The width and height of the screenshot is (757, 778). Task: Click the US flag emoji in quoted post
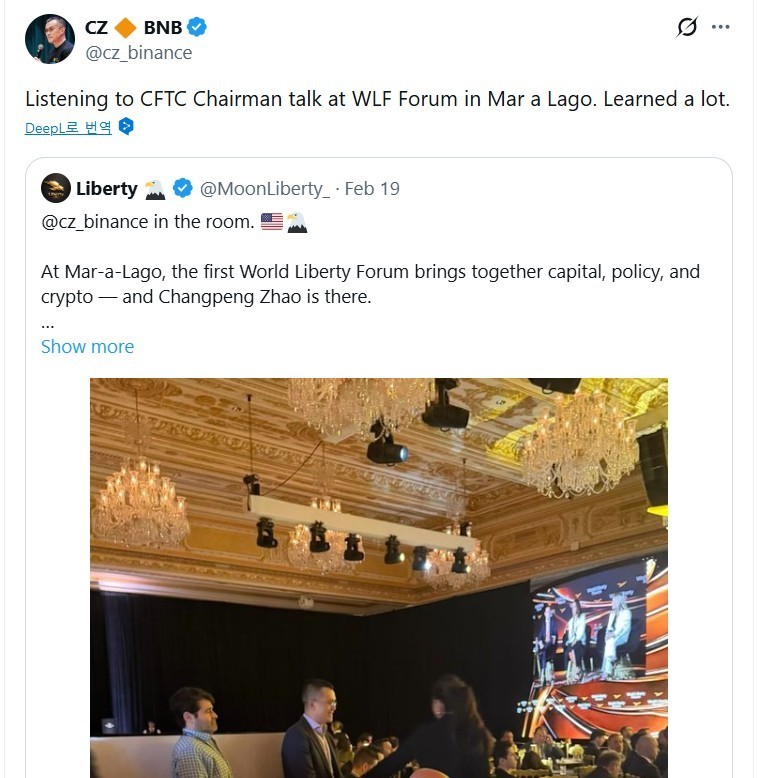click(x=271, y=222)
